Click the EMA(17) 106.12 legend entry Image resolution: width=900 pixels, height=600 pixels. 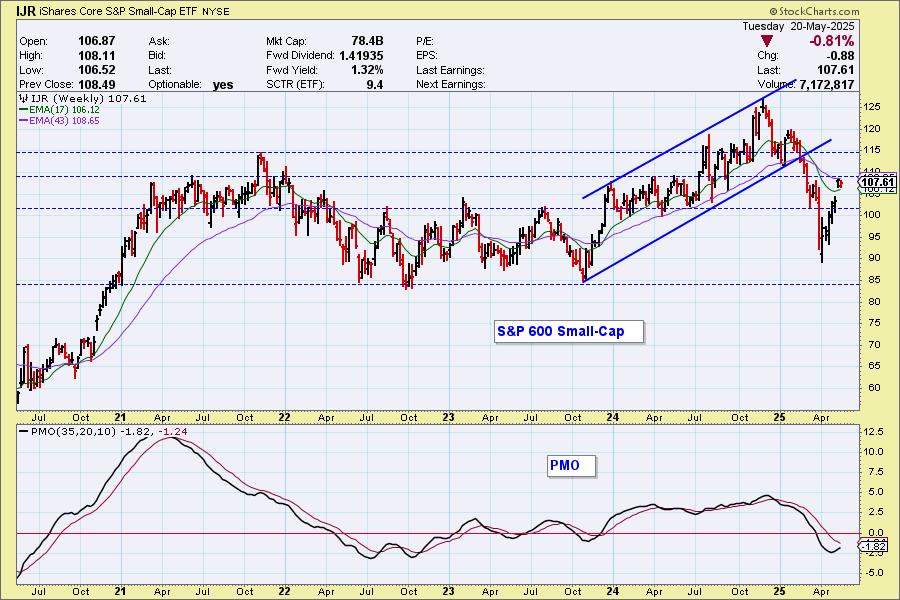tap(60, 110)
